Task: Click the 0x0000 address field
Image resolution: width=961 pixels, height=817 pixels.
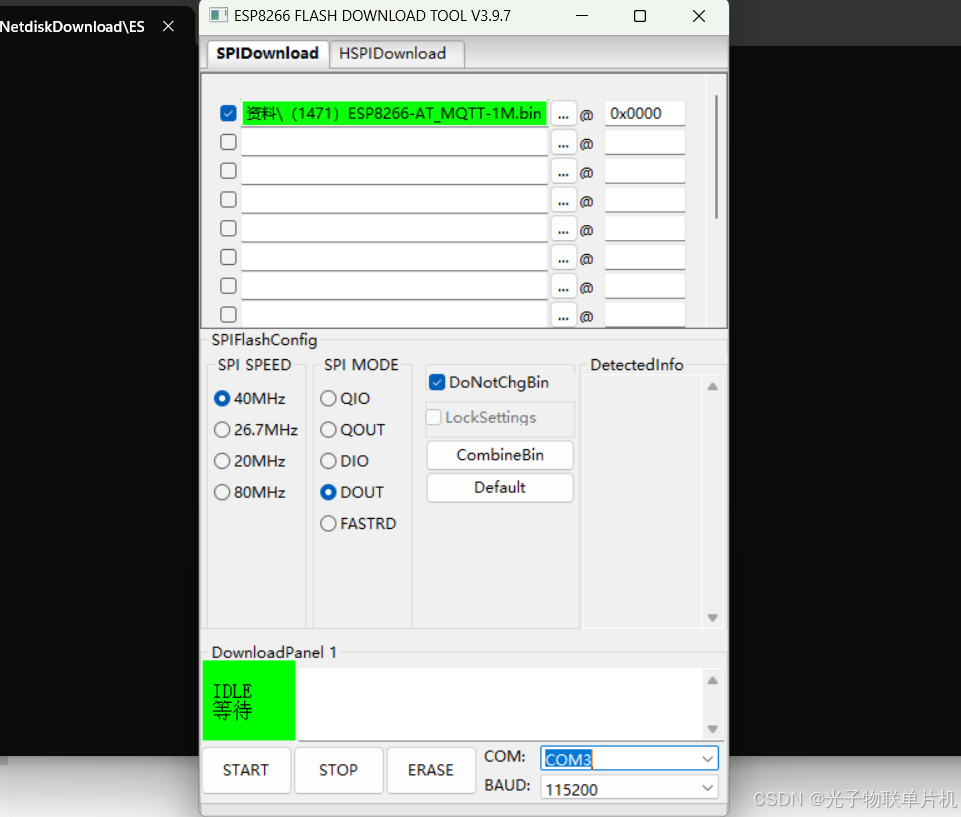Action: coord(645,113)
